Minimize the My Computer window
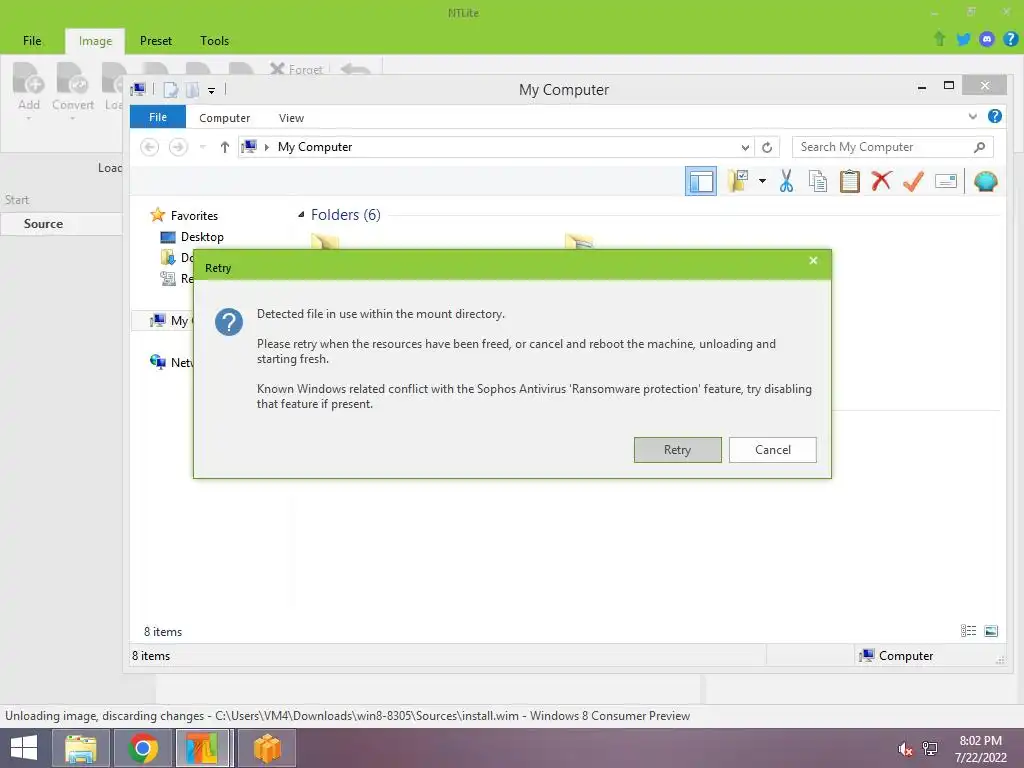Screen dimensions: 1024x768 [x=922, y=87]
